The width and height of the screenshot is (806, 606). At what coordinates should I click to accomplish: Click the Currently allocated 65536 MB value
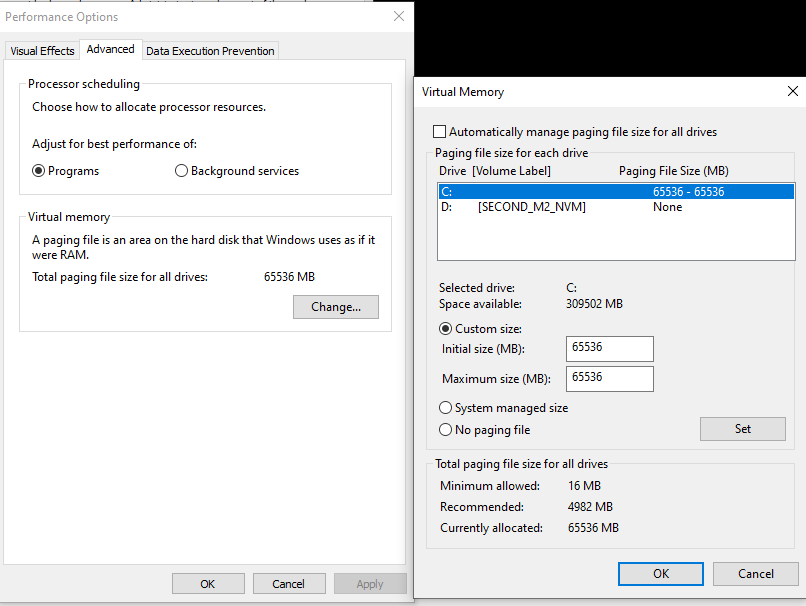point(593,528)
